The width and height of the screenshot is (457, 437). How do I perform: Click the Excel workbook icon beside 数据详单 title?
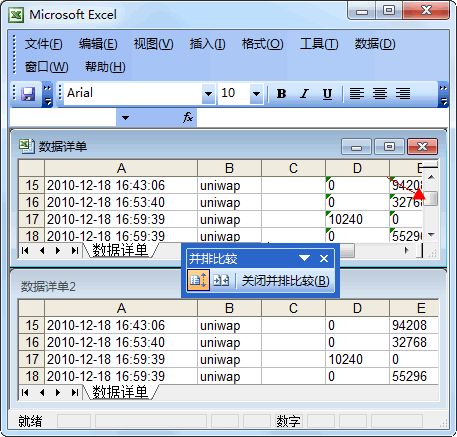tap(26, 146)
